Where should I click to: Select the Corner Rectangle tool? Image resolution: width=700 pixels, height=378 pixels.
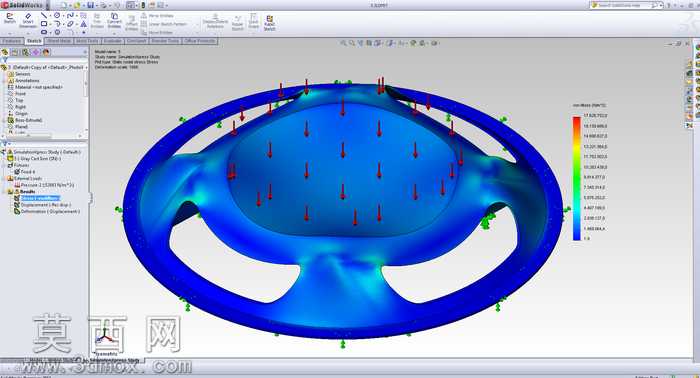click(x=44, y=24)
